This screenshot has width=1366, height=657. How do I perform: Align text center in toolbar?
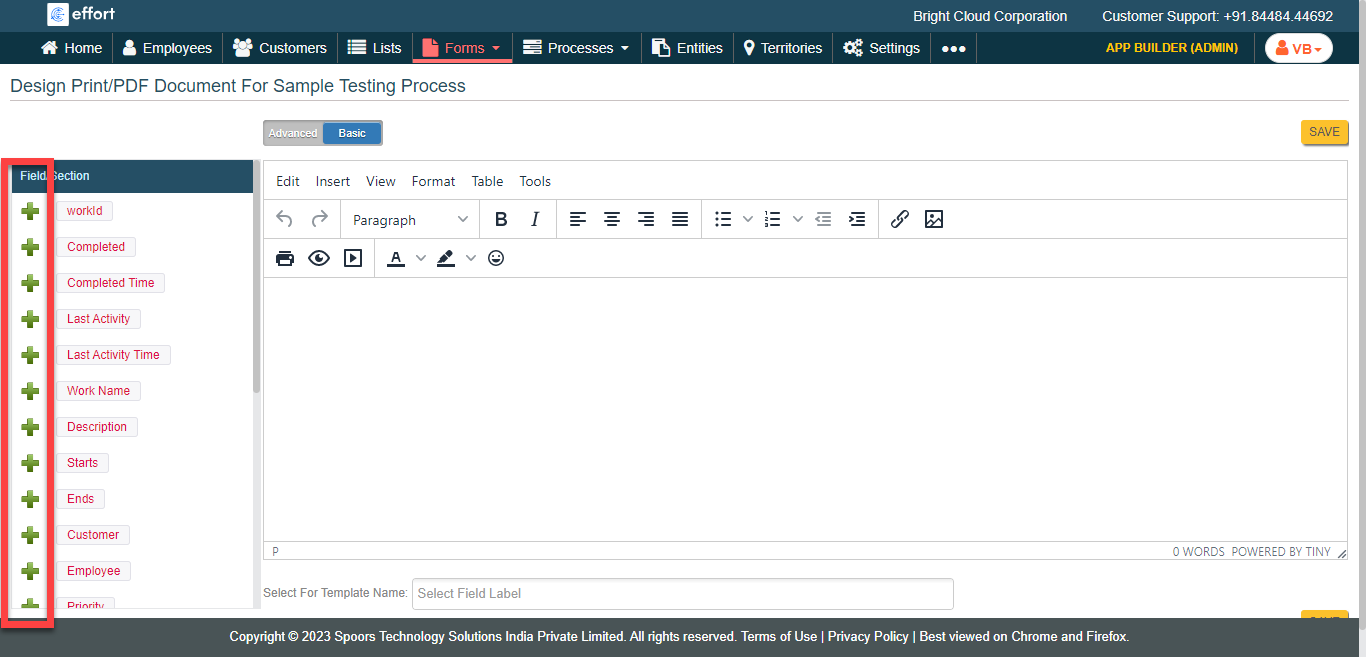pyautogui.click(x=612, y=220)
